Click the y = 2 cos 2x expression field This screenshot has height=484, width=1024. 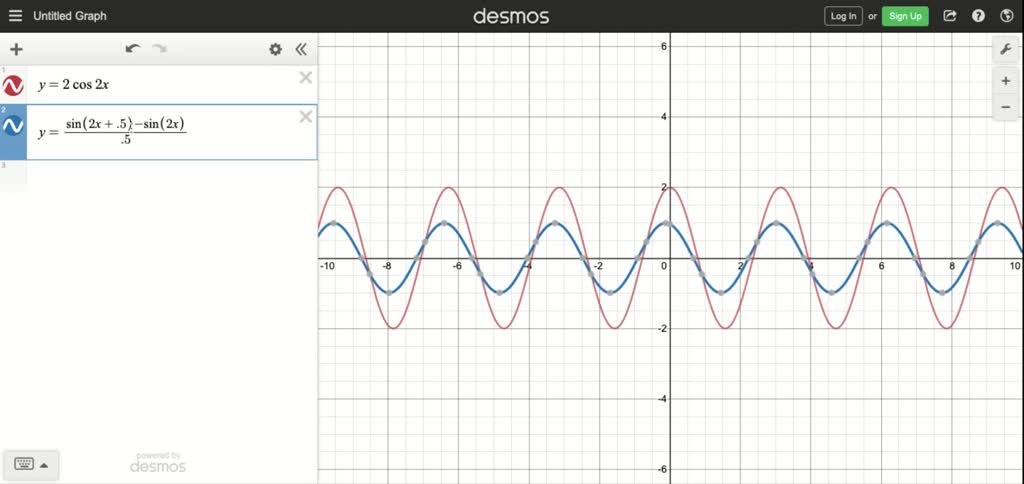tap(163, 85)
